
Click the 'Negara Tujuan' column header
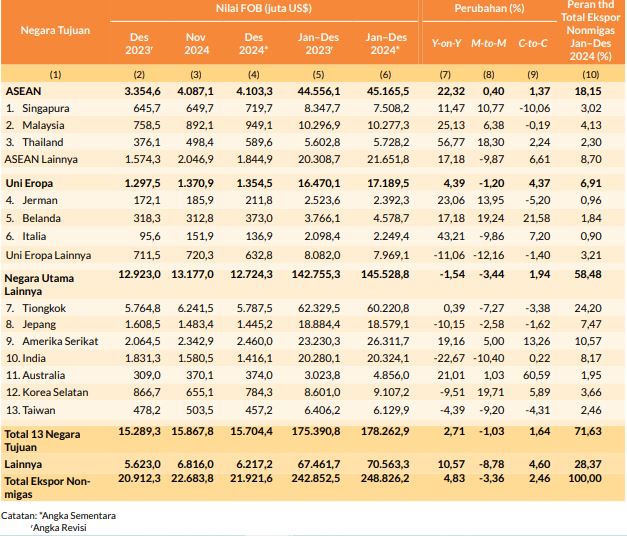(x=56, y=30)
